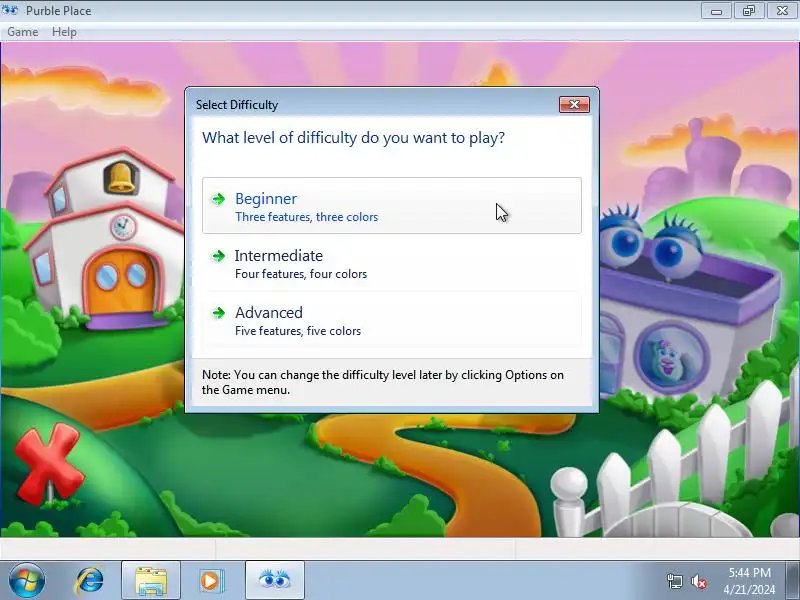
Task: Click 'Three features, three colors' text
Action: (x=307, y=217)
